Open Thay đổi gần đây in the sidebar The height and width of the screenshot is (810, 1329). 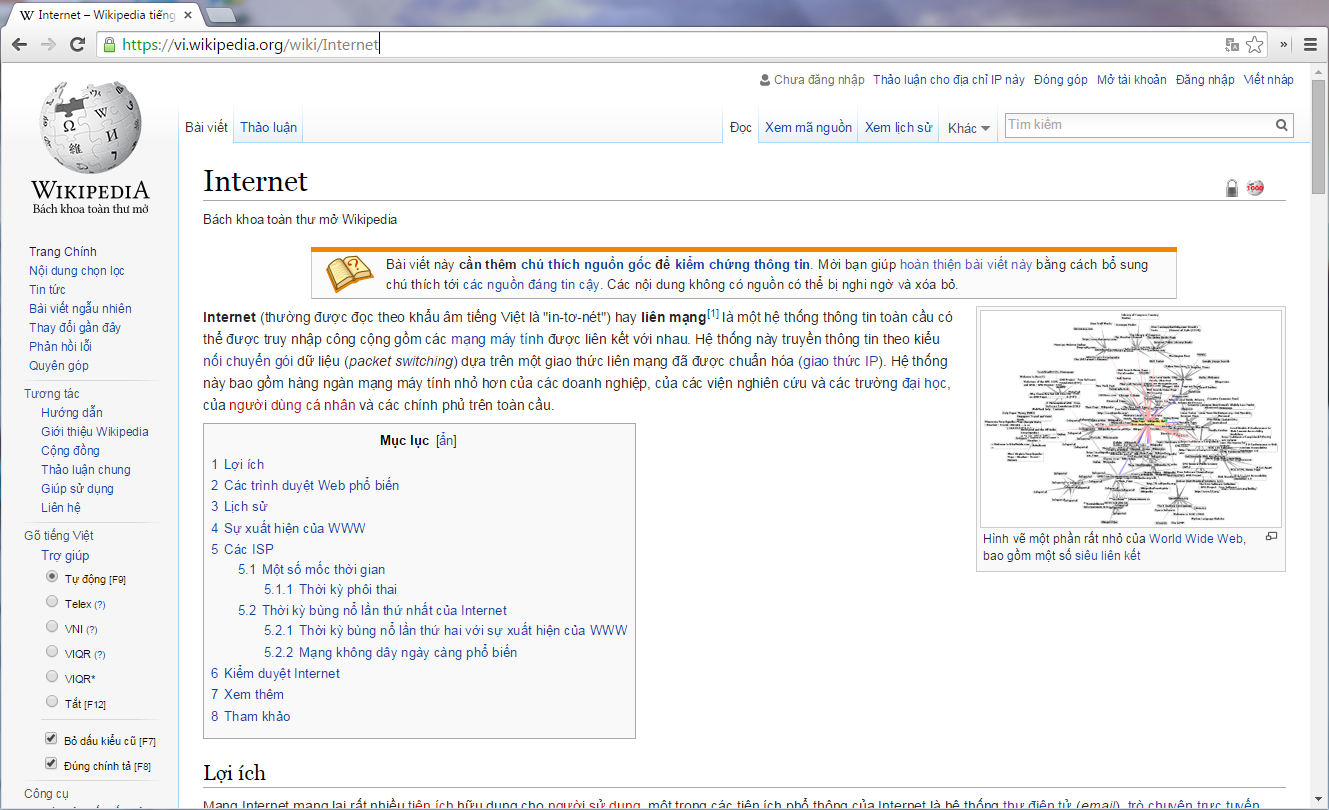click(75, 327)
